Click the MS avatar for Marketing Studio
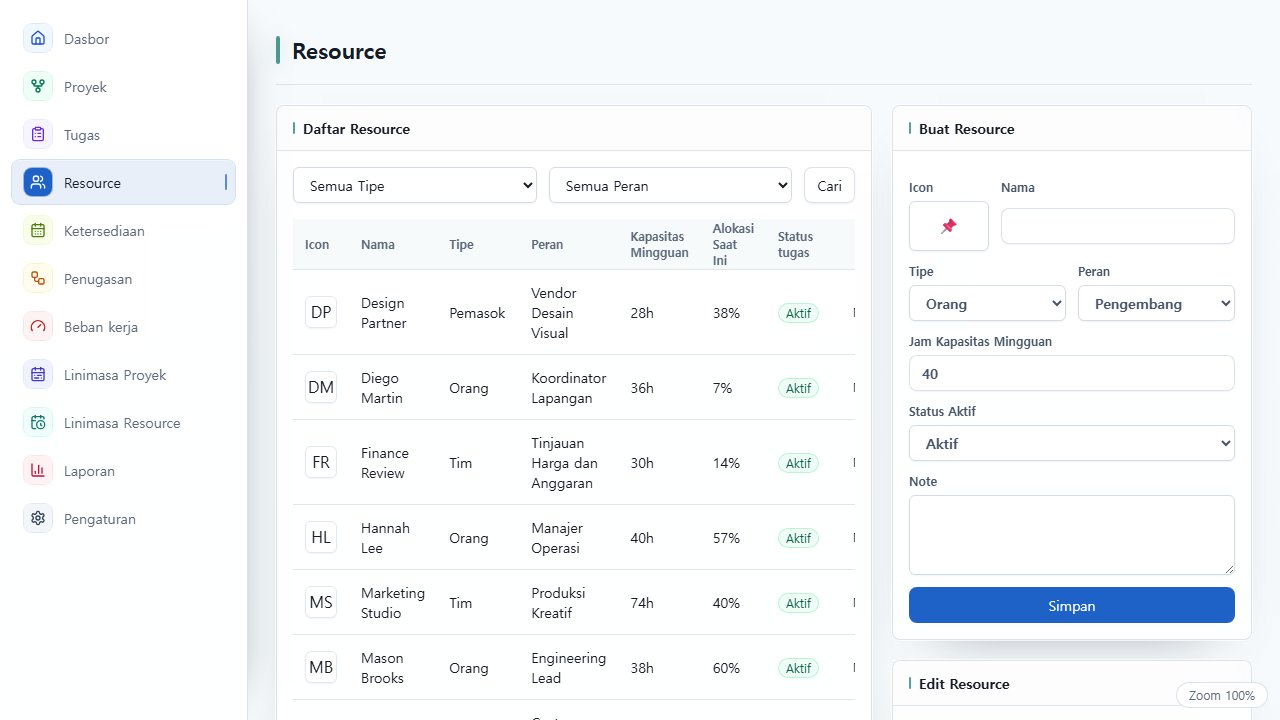 [321, 603]
